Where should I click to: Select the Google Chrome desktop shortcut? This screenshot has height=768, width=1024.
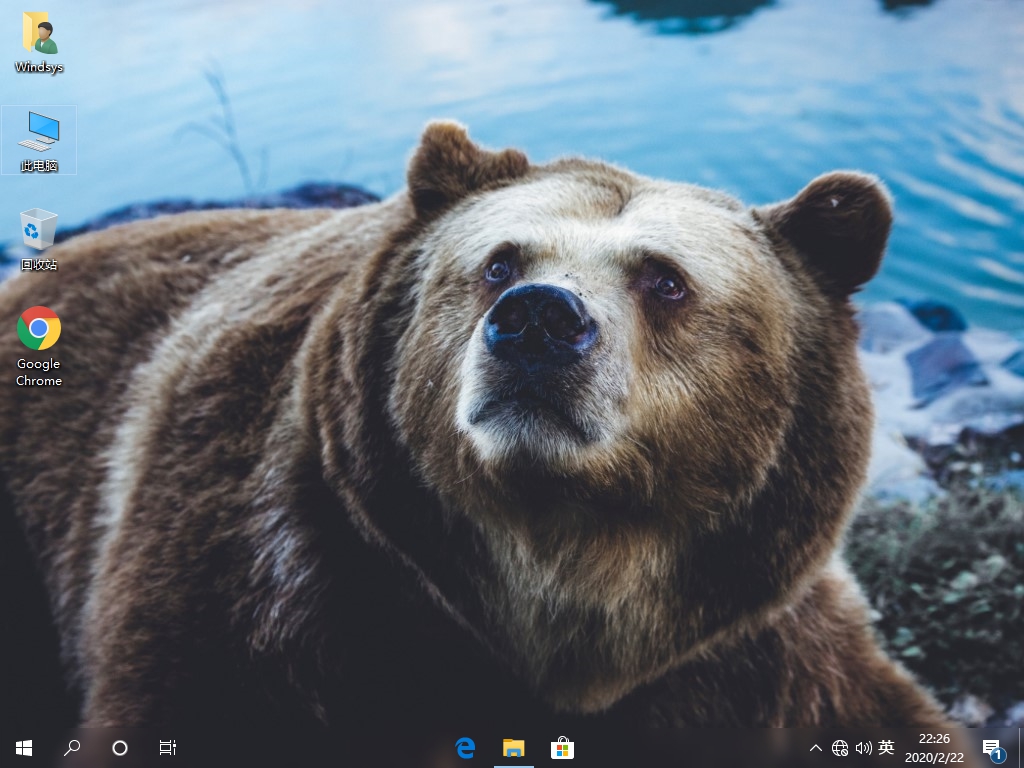click(x=39, y=329)
